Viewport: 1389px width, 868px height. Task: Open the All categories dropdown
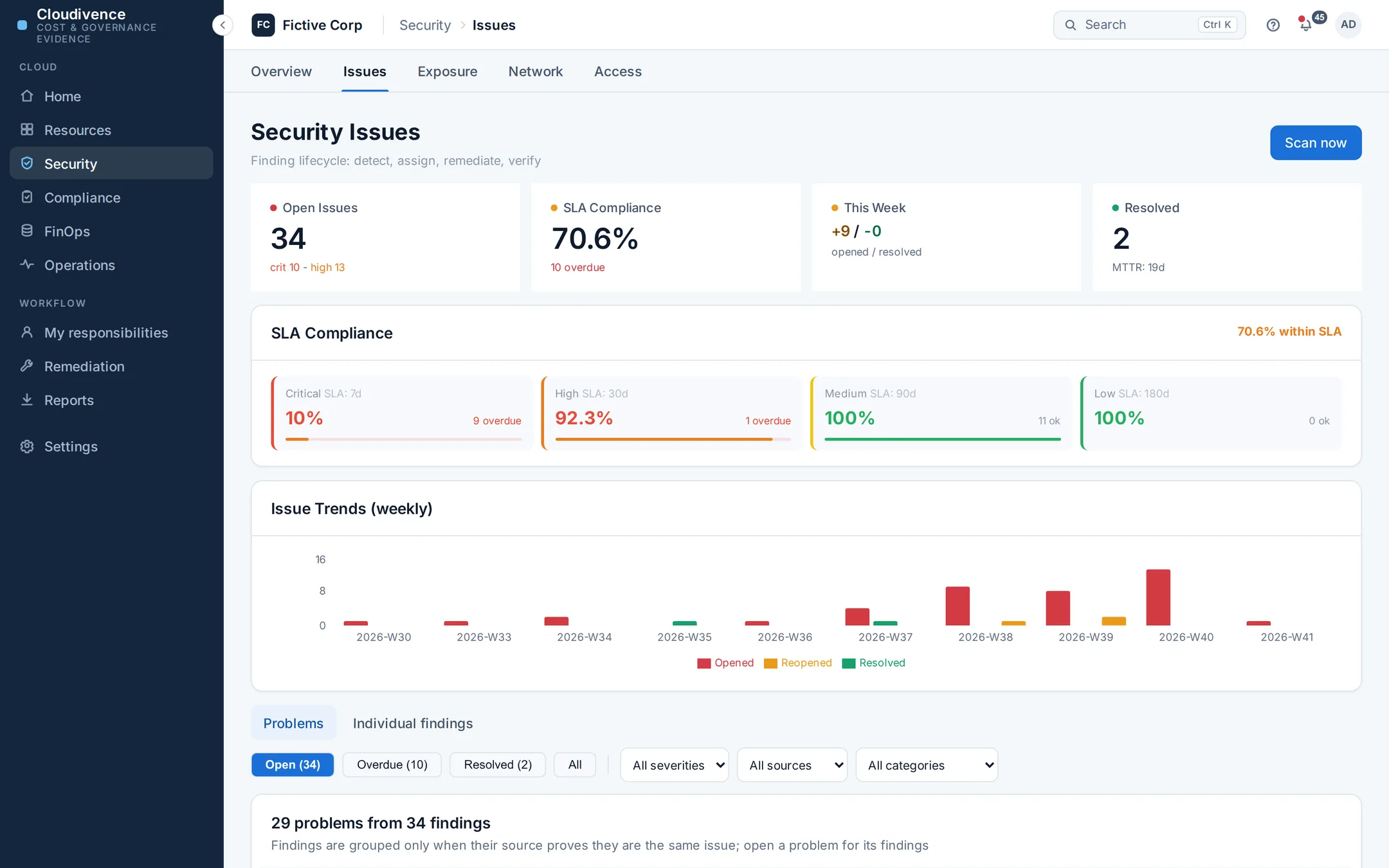(927, 765)
